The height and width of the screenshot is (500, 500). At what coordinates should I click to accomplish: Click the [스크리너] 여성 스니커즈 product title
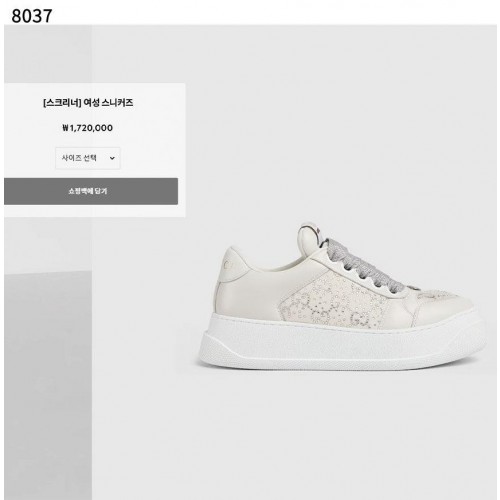(88, 103)
